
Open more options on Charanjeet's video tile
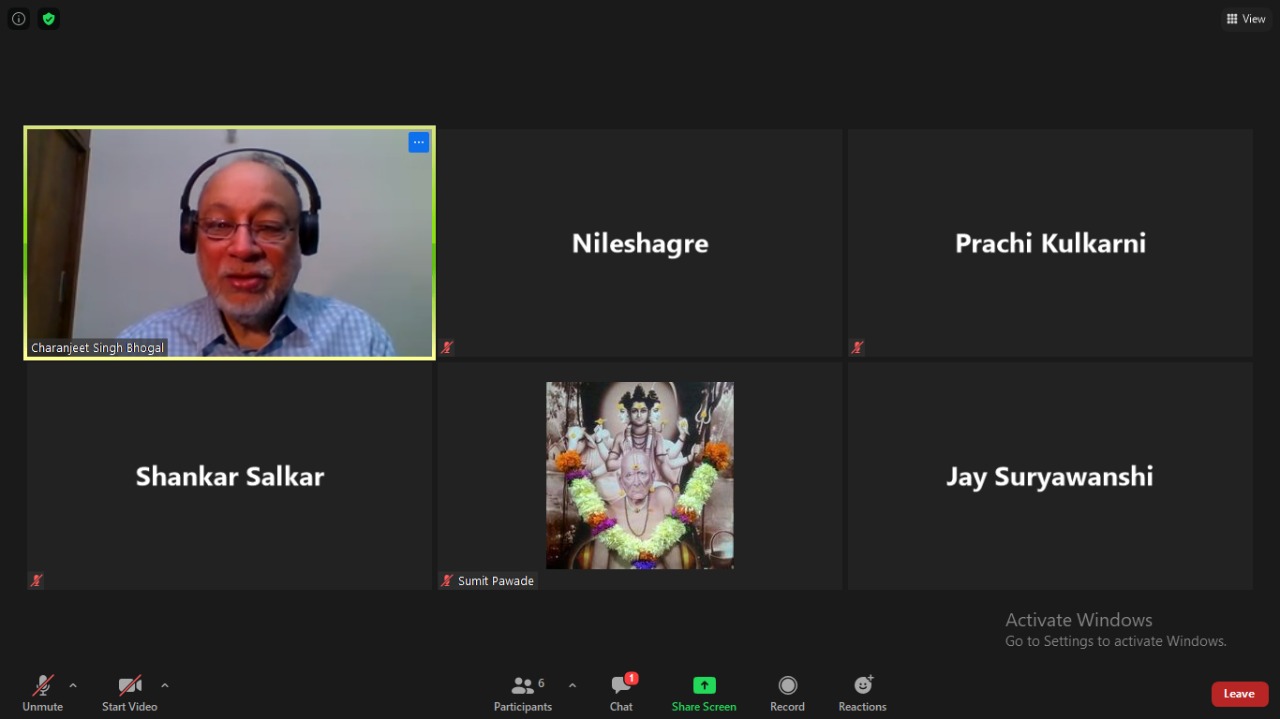click(x=419, y=142)
